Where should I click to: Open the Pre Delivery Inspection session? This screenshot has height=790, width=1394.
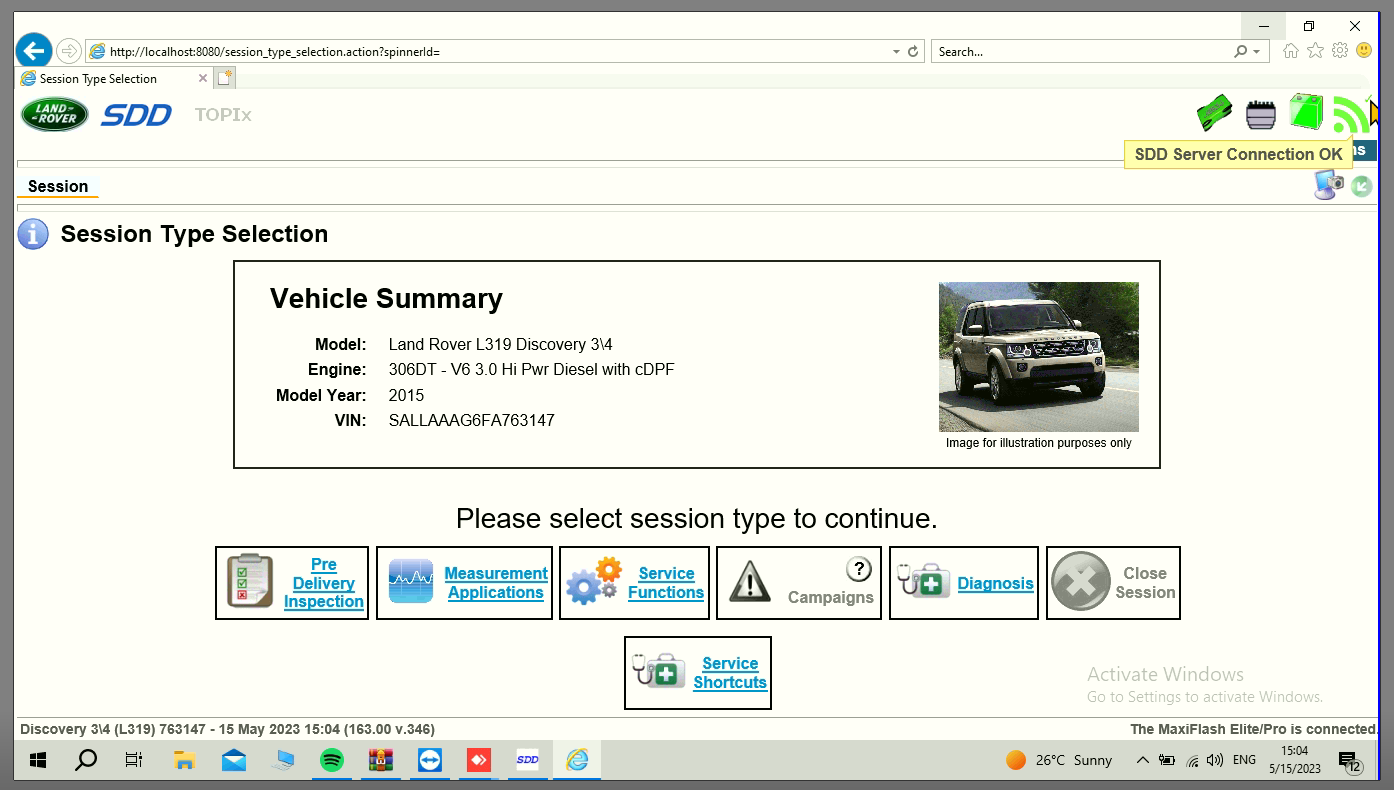click(292, 583)
